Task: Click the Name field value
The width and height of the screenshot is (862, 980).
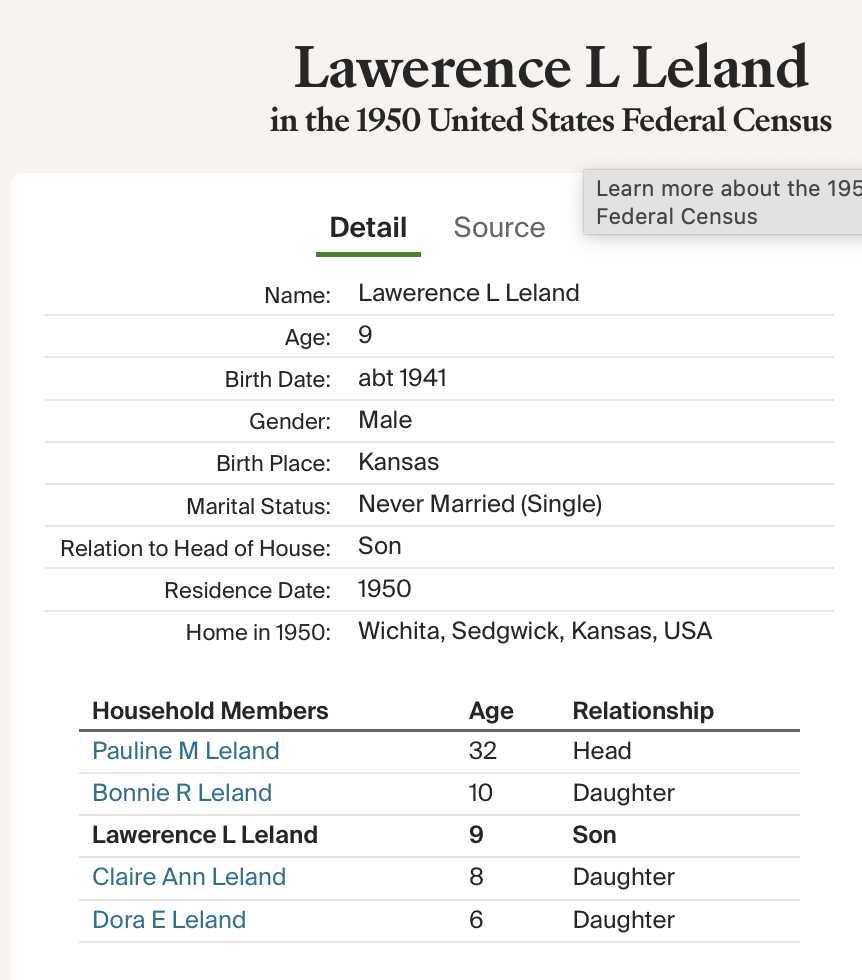Action: click(469, 293)
